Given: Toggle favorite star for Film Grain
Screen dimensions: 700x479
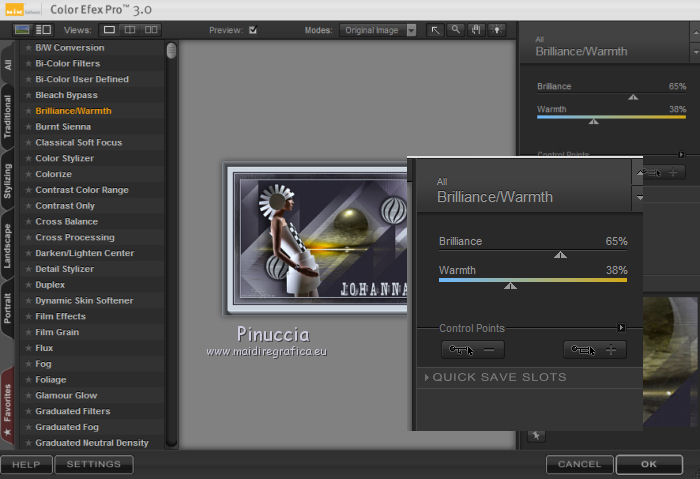Looking at the screenshot, I should [x=28, y=332].
